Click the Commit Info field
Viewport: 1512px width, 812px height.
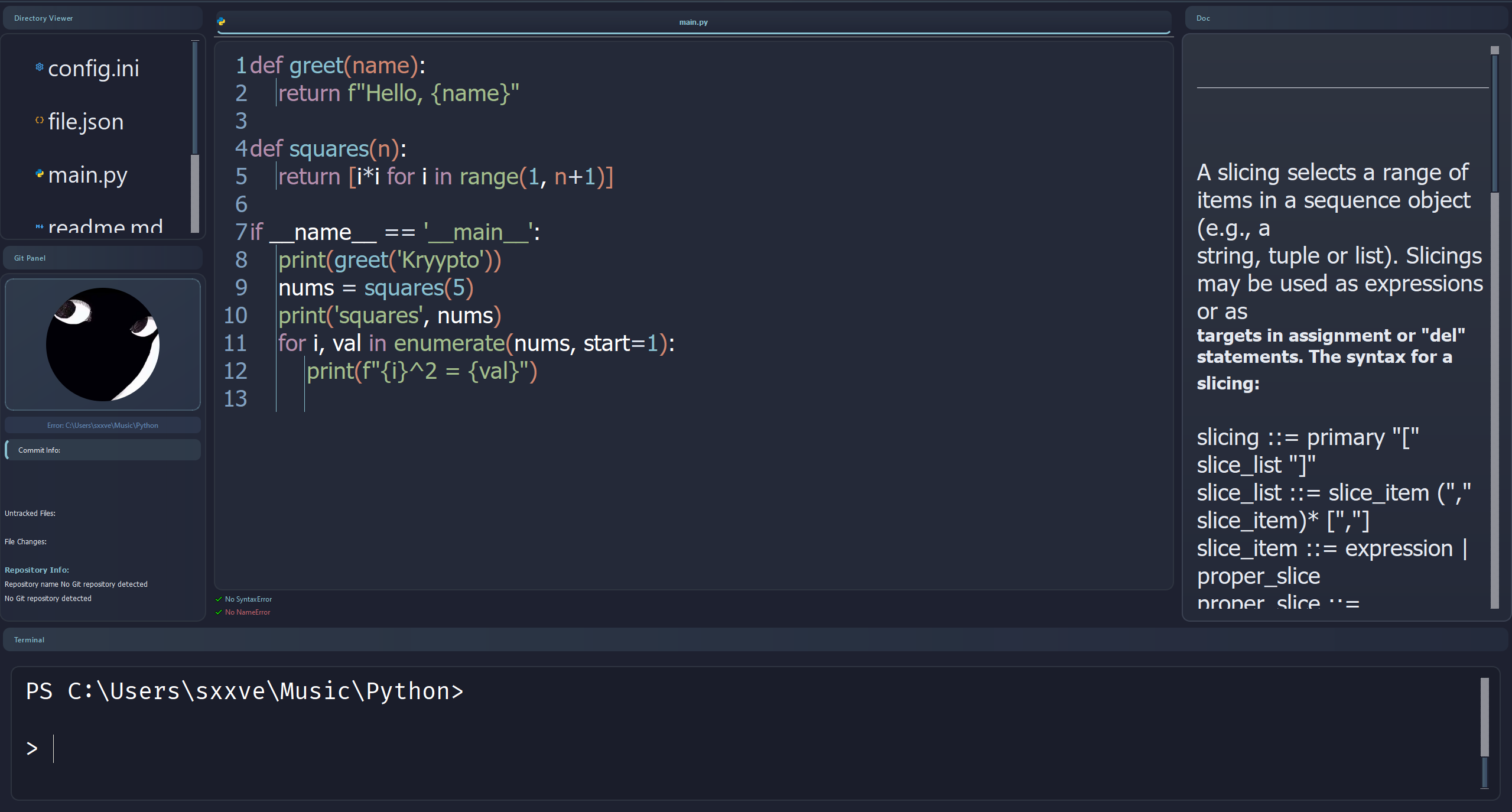coord(103,450)
